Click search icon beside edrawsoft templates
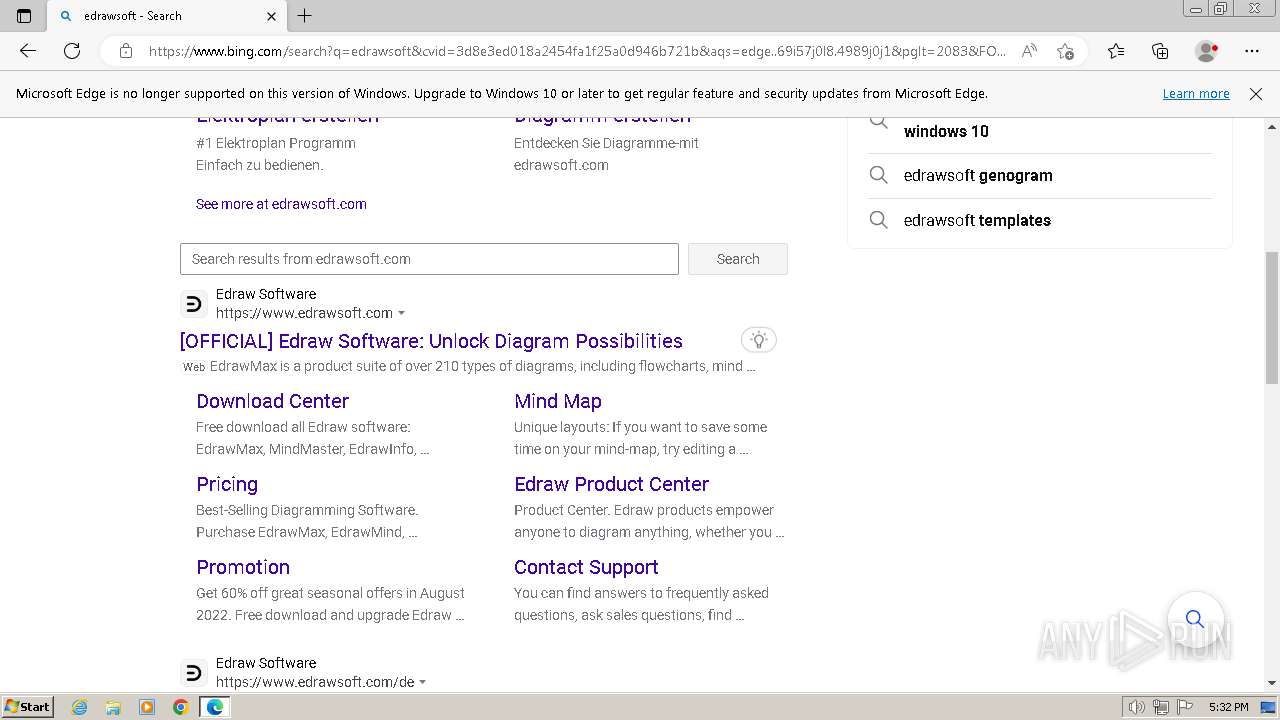Image resolution: width=1280 pixels, height=720 pixels. pyautogui.click(x=878, y=220)
